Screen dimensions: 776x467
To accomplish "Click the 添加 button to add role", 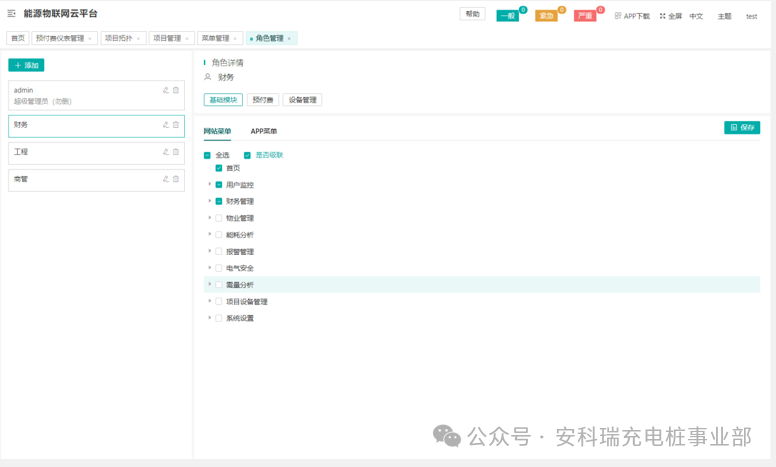I will pyautogui.click(x=26, y=65).
